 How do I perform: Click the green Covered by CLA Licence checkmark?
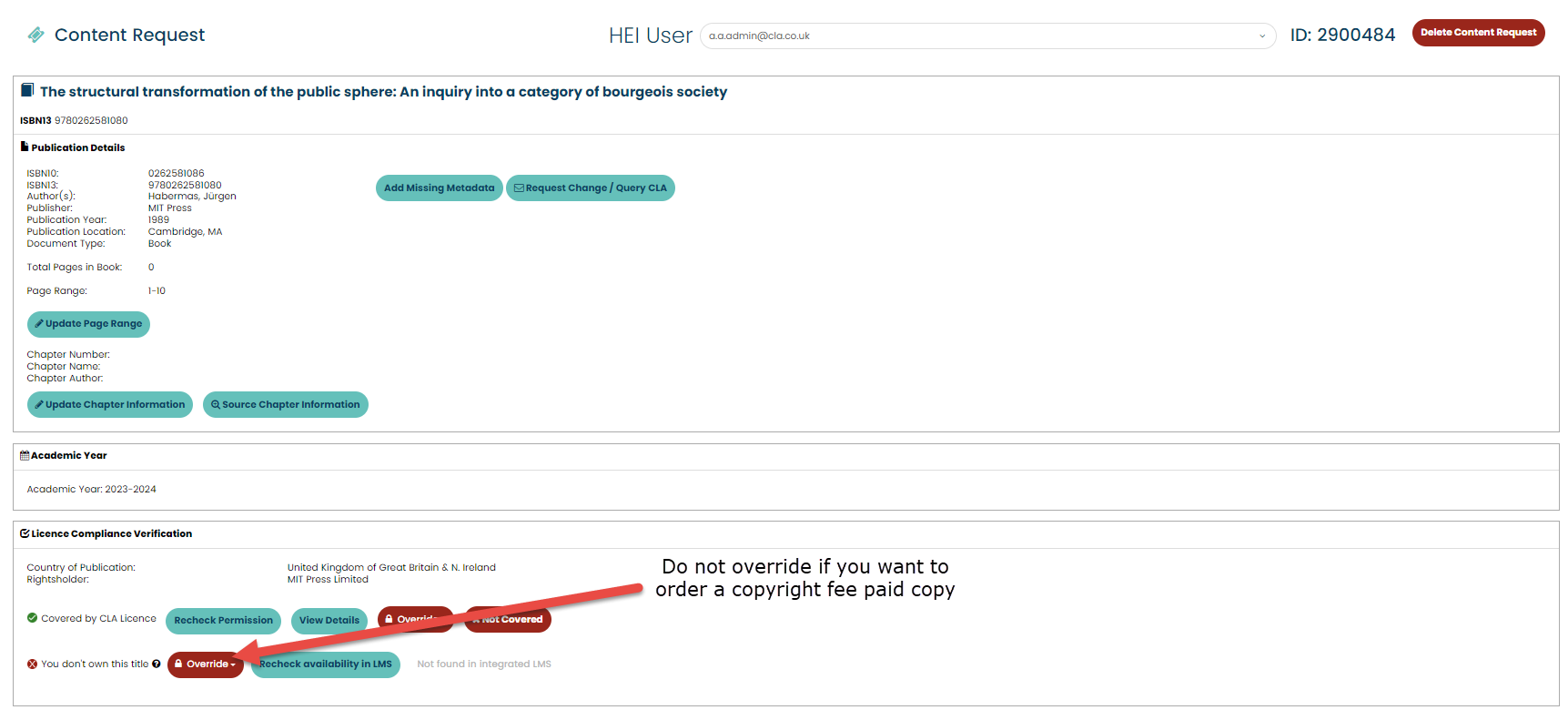pyautogui.click(x=33, y=619)
